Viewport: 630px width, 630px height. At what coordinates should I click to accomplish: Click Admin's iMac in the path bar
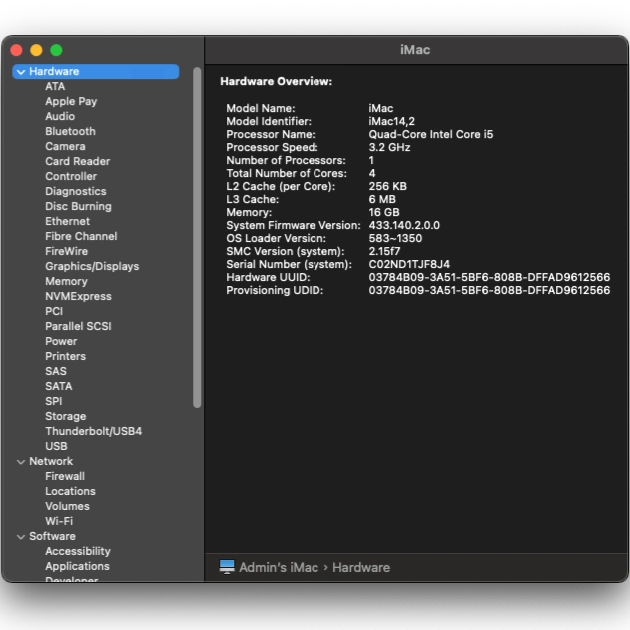pos(278,567)
